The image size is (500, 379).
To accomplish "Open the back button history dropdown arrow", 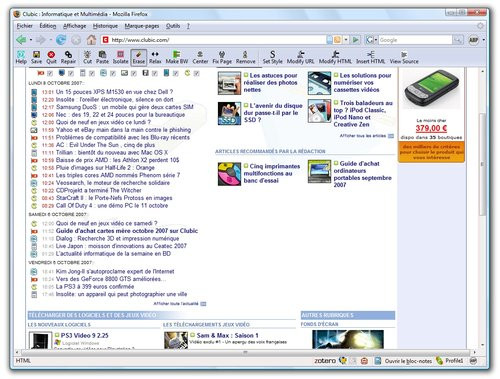I will [31, 40].
